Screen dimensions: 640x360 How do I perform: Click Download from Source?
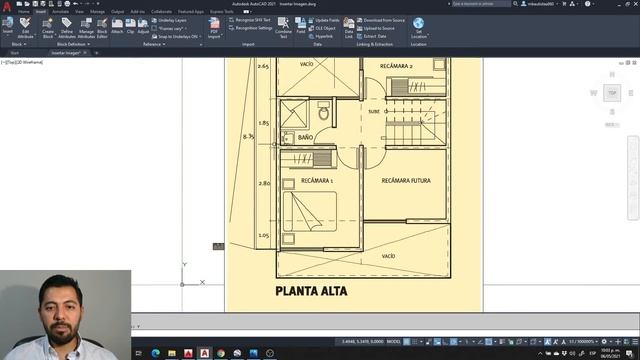pyautogui.click(x=381, y=20)
